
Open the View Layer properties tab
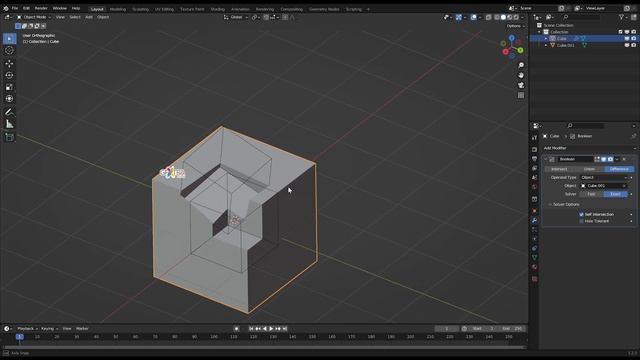pyautogui.click(x=535, y=168)
